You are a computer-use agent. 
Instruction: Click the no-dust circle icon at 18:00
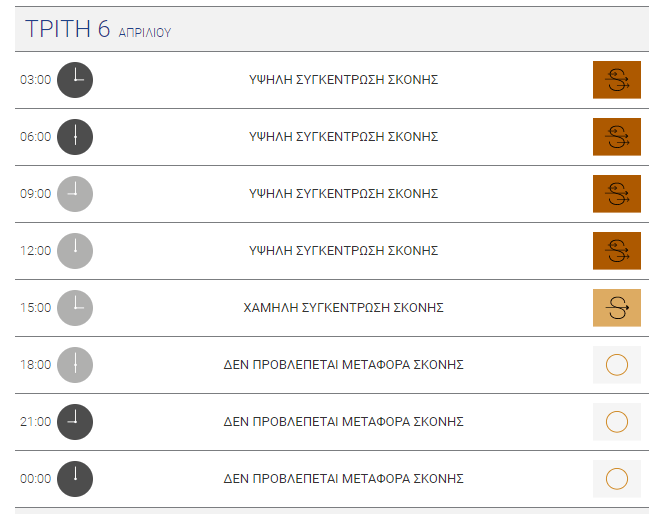point(617,365)
